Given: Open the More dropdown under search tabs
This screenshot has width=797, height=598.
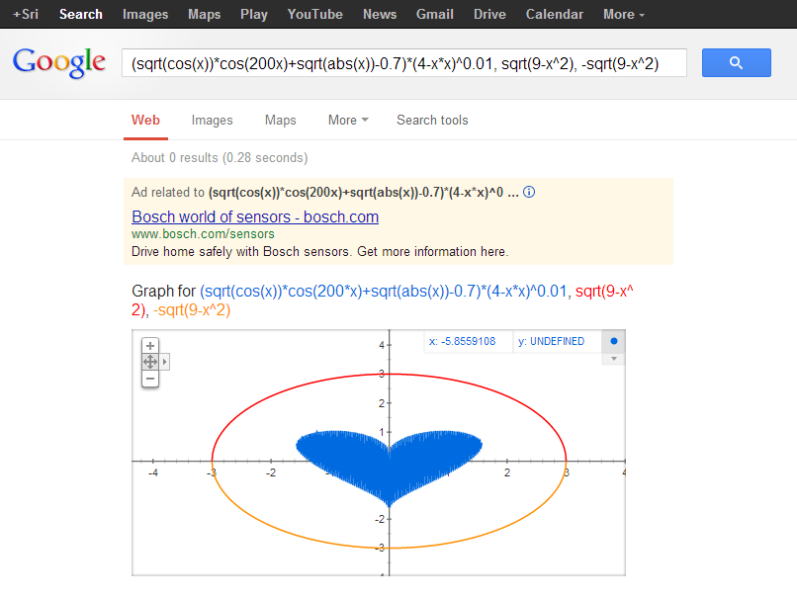Looking at the screenshot, I should [x=348, y=120].
